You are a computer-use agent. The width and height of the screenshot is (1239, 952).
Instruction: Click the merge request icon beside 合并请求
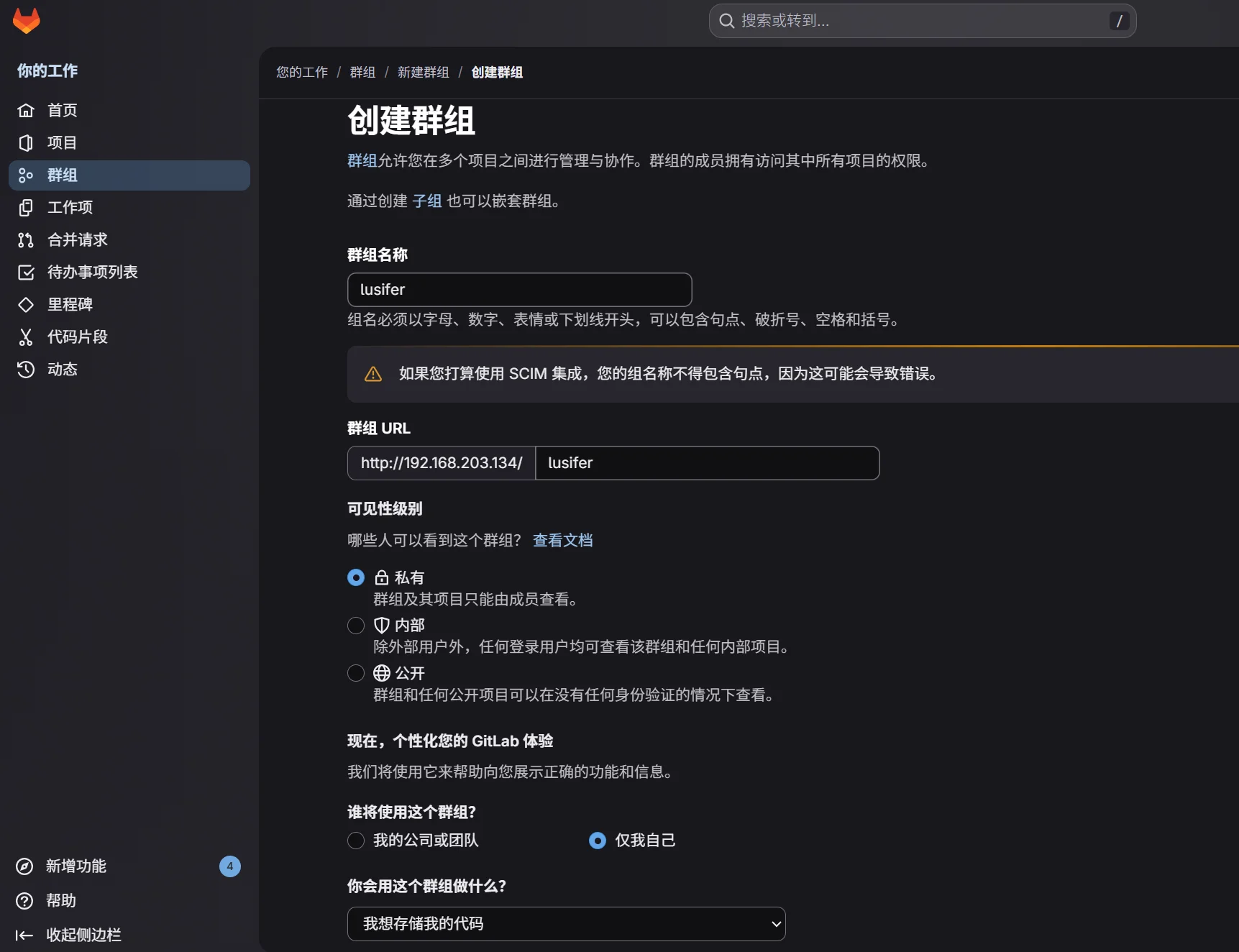pyautogui.click(x=26, y=239)
